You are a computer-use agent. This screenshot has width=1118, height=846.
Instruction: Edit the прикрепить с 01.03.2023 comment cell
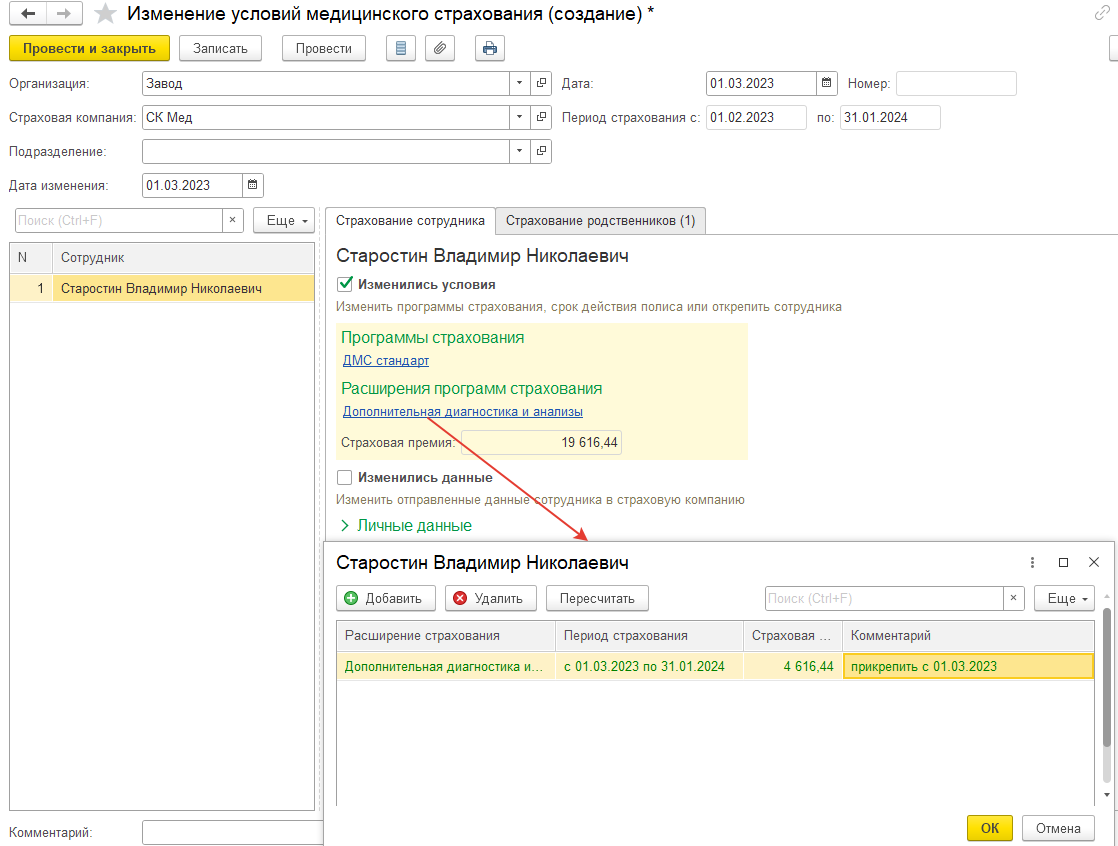click(x=968, y=666)
